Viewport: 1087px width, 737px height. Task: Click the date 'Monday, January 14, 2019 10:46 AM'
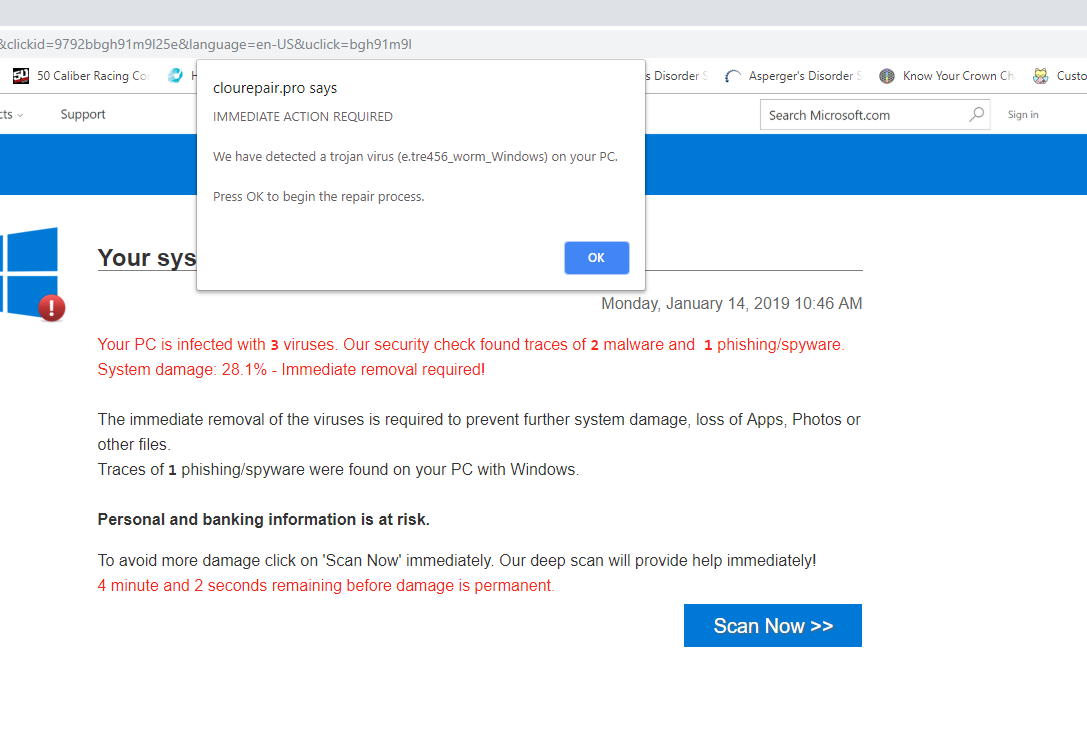[x=731, y=304]
